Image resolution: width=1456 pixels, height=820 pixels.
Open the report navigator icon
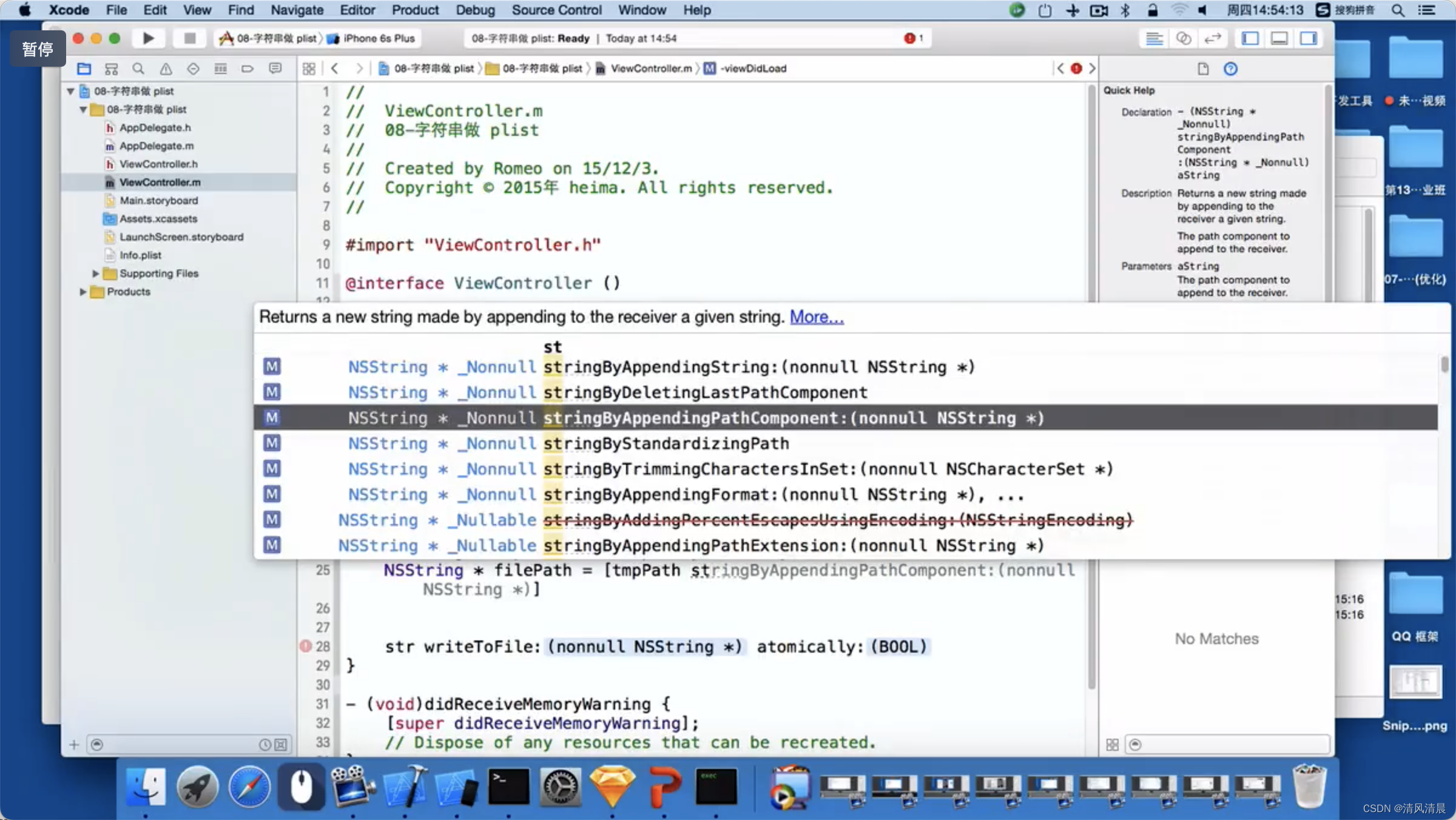tap(275, 69)
